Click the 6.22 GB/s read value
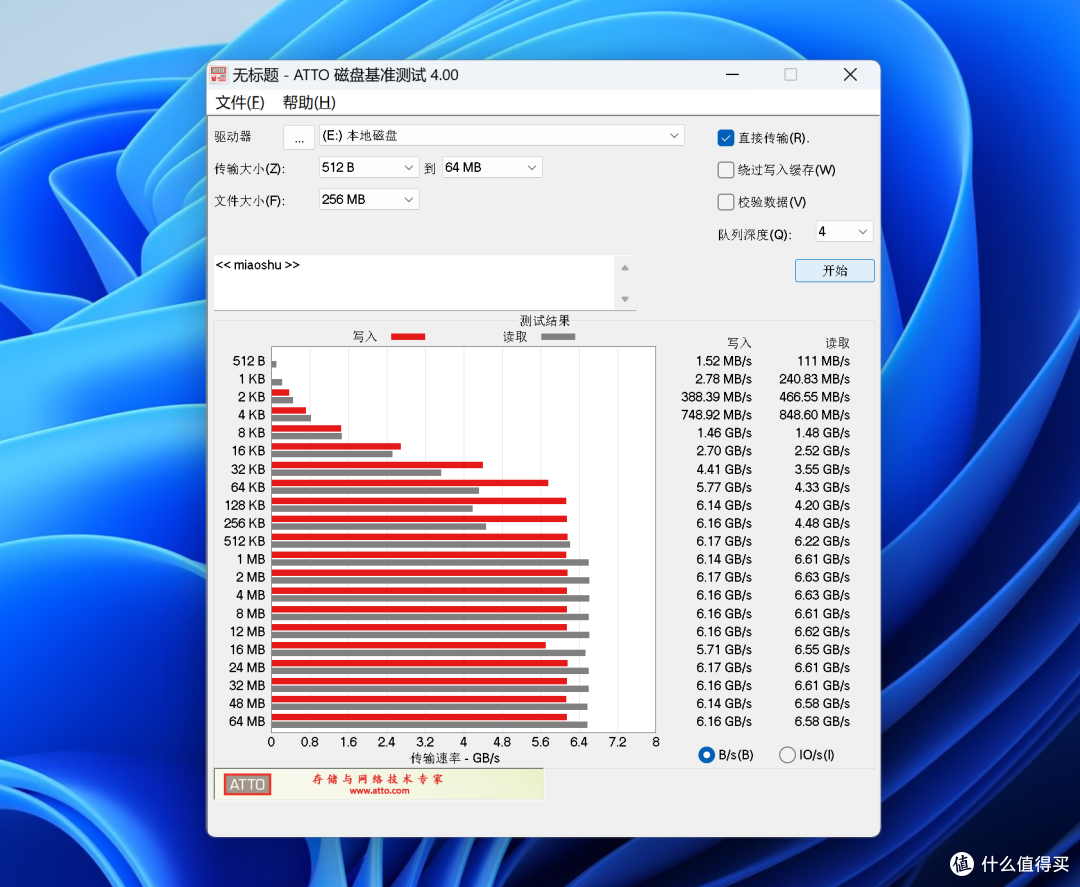Viewport: 1080px width, 887px height. (x=822, y=541)
